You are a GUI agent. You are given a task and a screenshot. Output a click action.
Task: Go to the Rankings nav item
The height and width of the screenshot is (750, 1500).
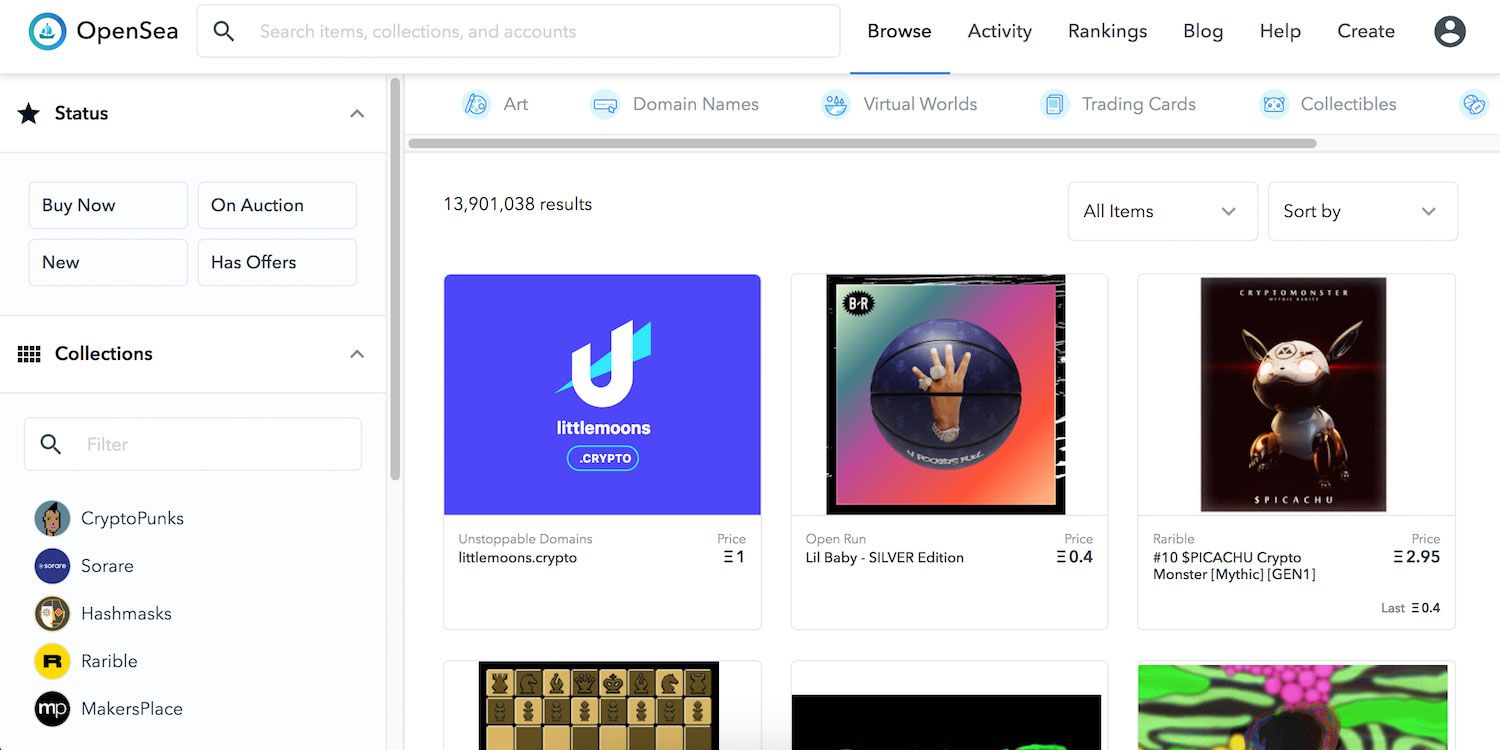pos(1107,31)
